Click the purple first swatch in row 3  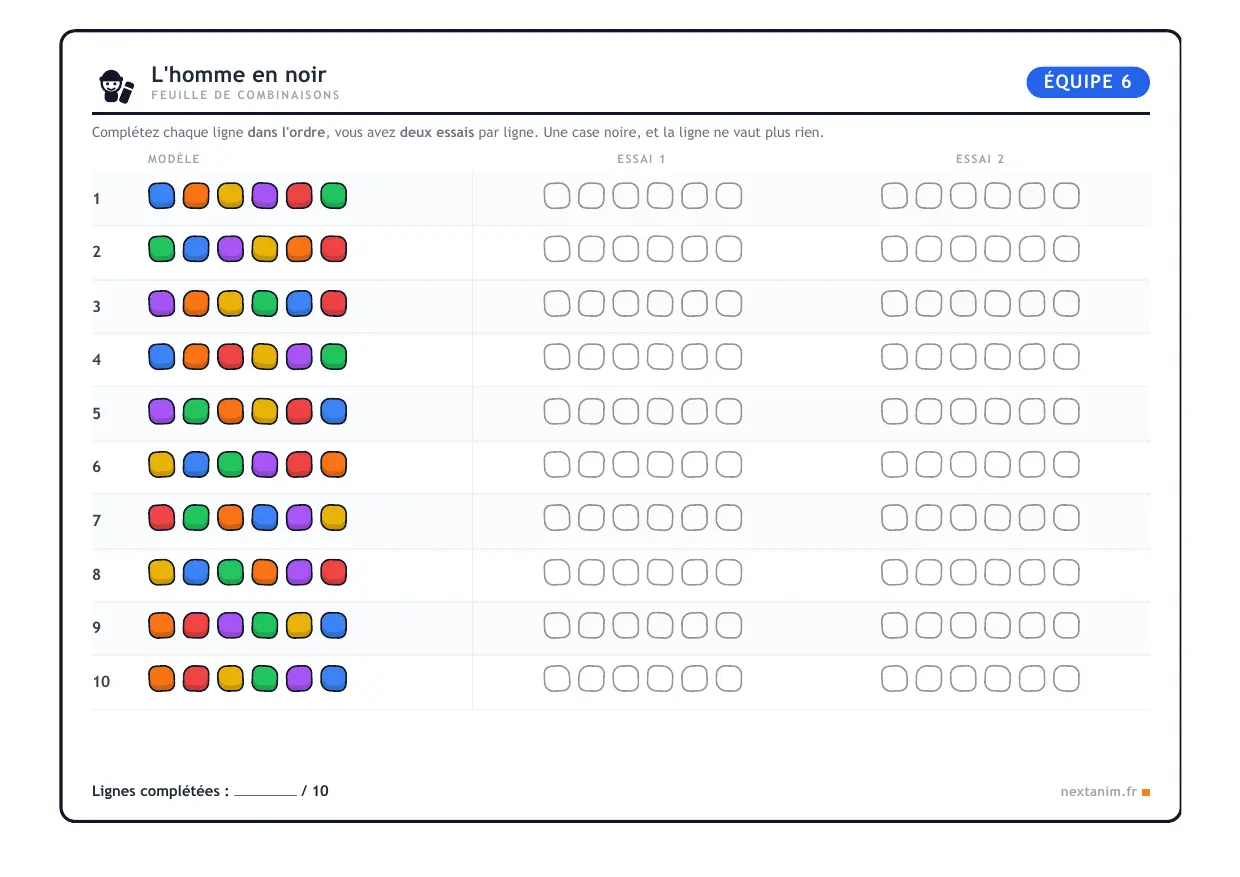pyautogui.click(x=162, y=303)
